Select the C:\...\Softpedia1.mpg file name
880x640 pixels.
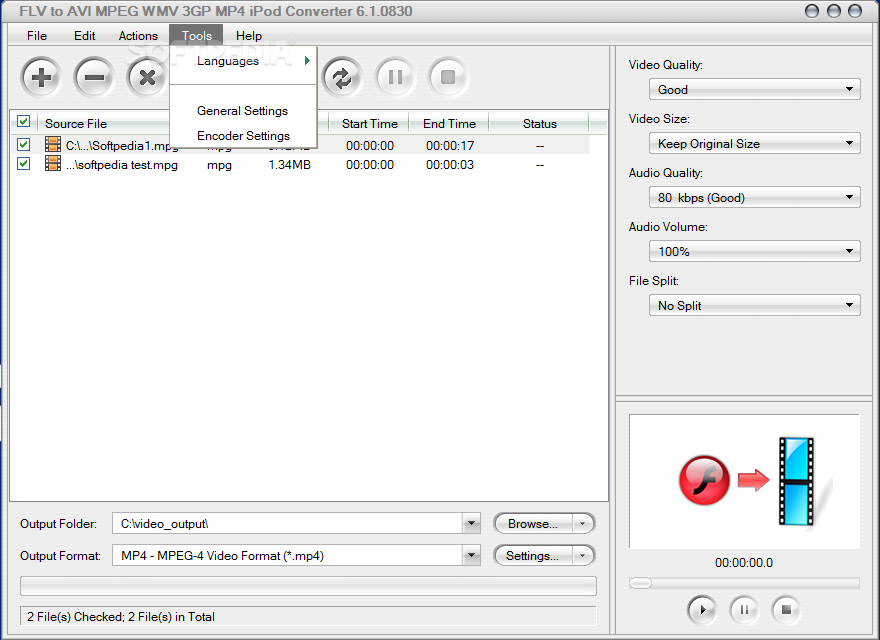122,146
